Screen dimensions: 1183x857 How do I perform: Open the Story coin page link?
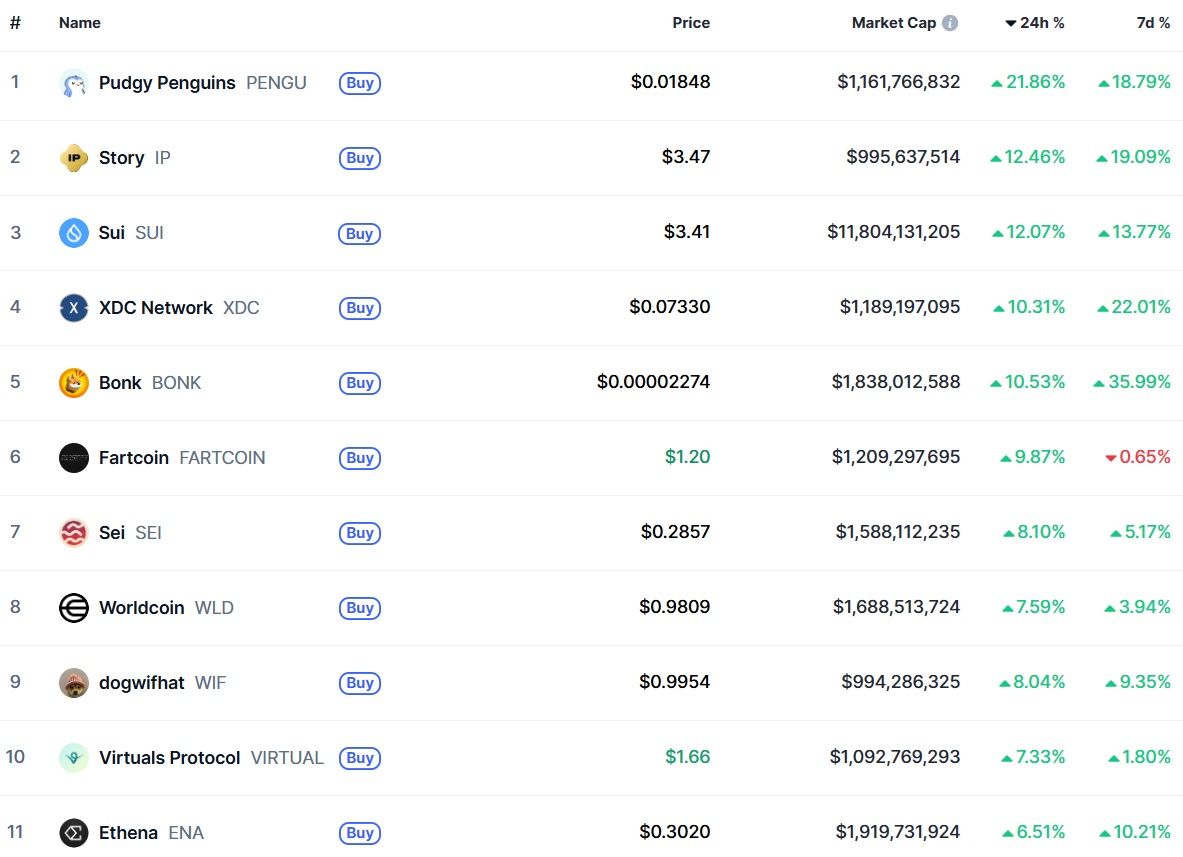click(121, 158)
